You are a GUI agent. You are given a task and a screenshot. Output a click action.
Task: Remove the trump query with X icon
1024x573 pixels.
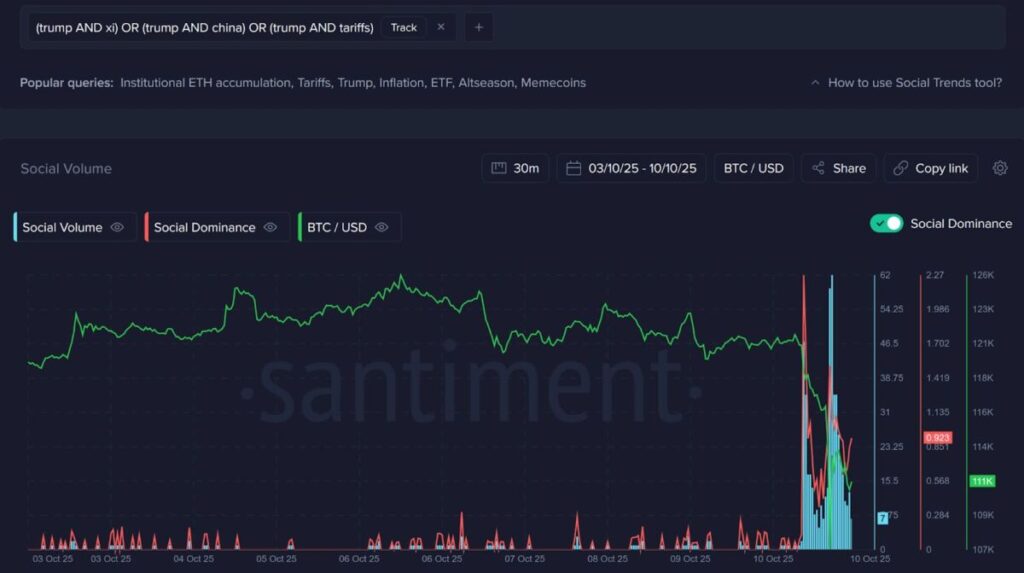pyautogui.click(x=441, y=27)
